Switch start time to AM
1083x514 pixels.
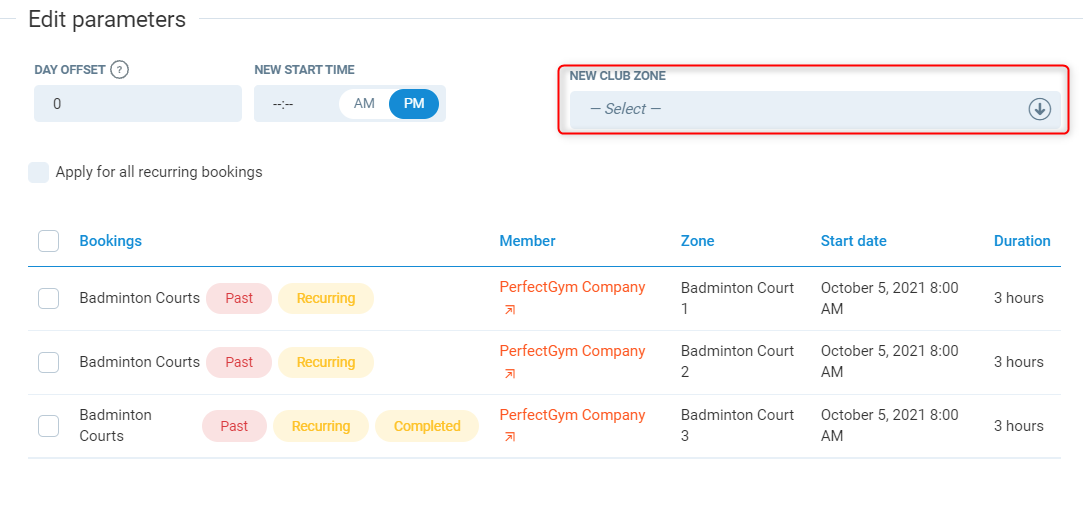click(364, 104)
